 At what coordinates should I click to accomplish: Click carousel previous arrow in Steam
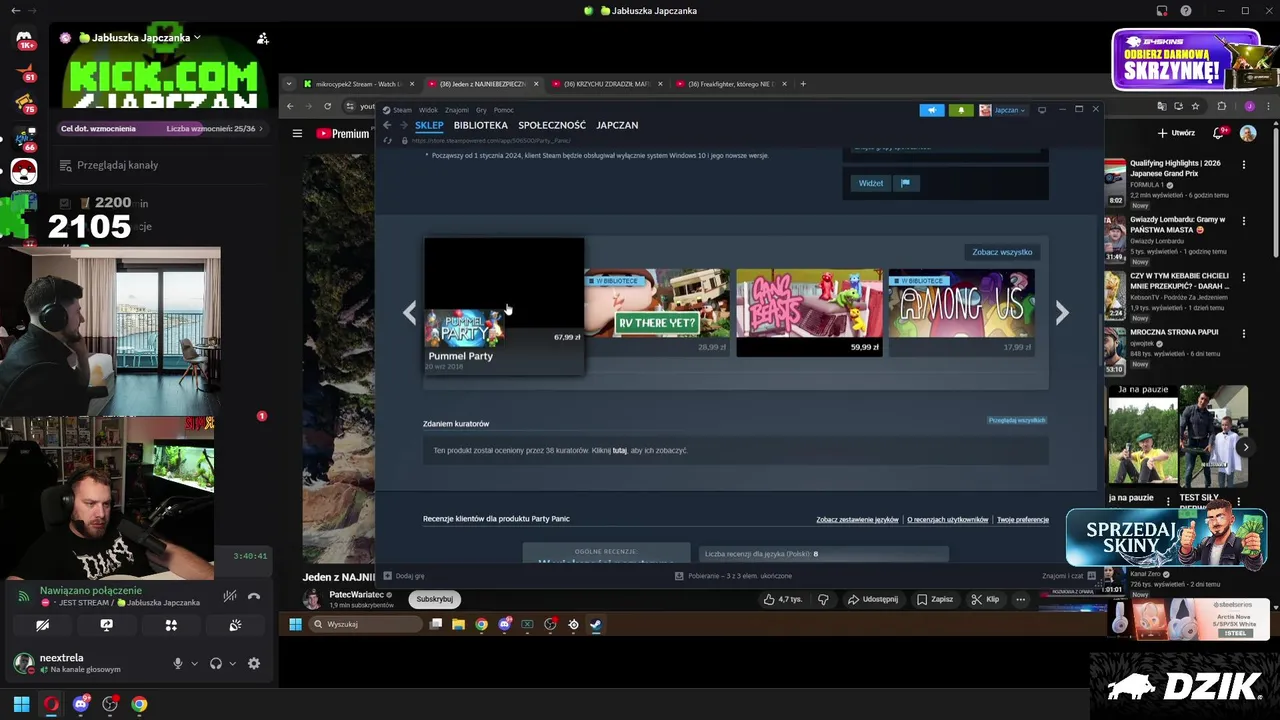tap(409, 313)
